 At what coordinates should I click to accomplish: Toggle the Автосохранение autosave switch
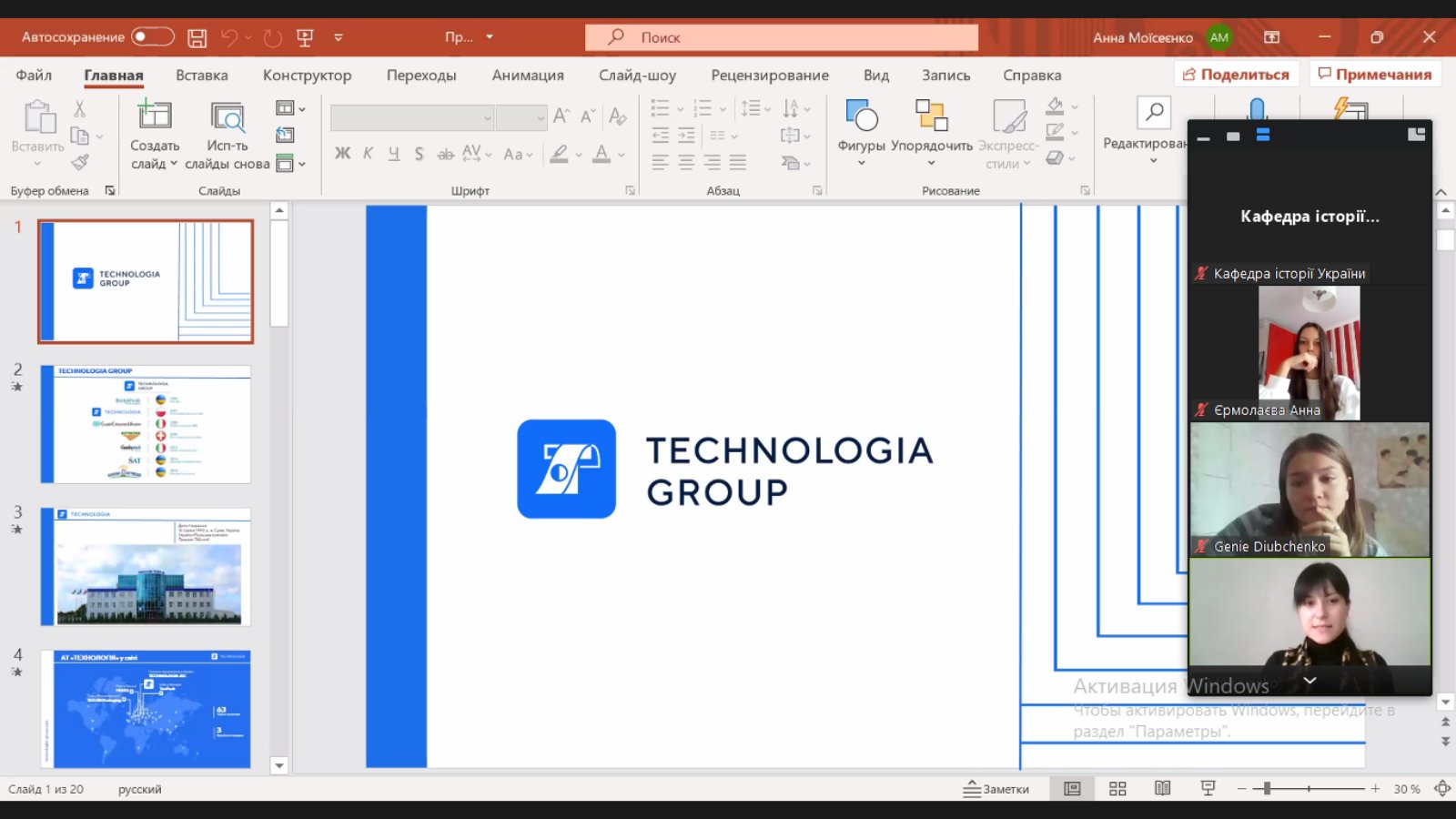click(x=153, y=36)
